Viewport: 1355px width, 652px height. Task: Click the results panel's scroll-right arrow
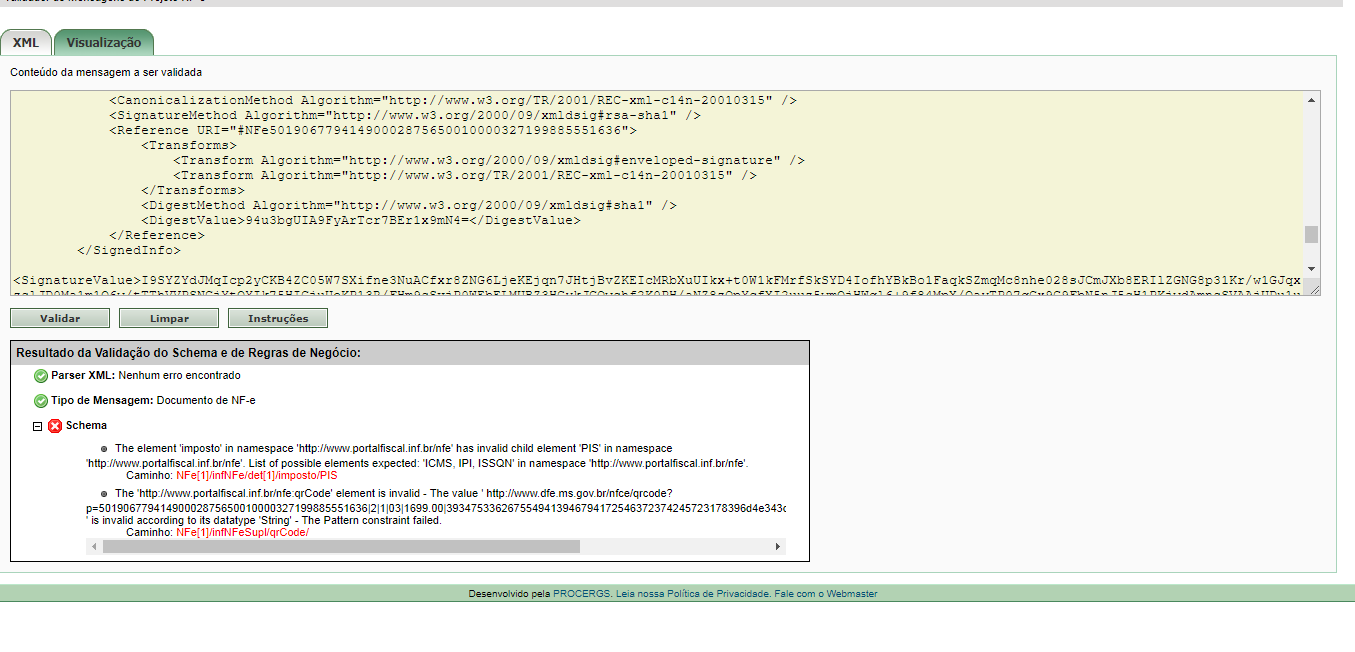[x=778, y=547]
